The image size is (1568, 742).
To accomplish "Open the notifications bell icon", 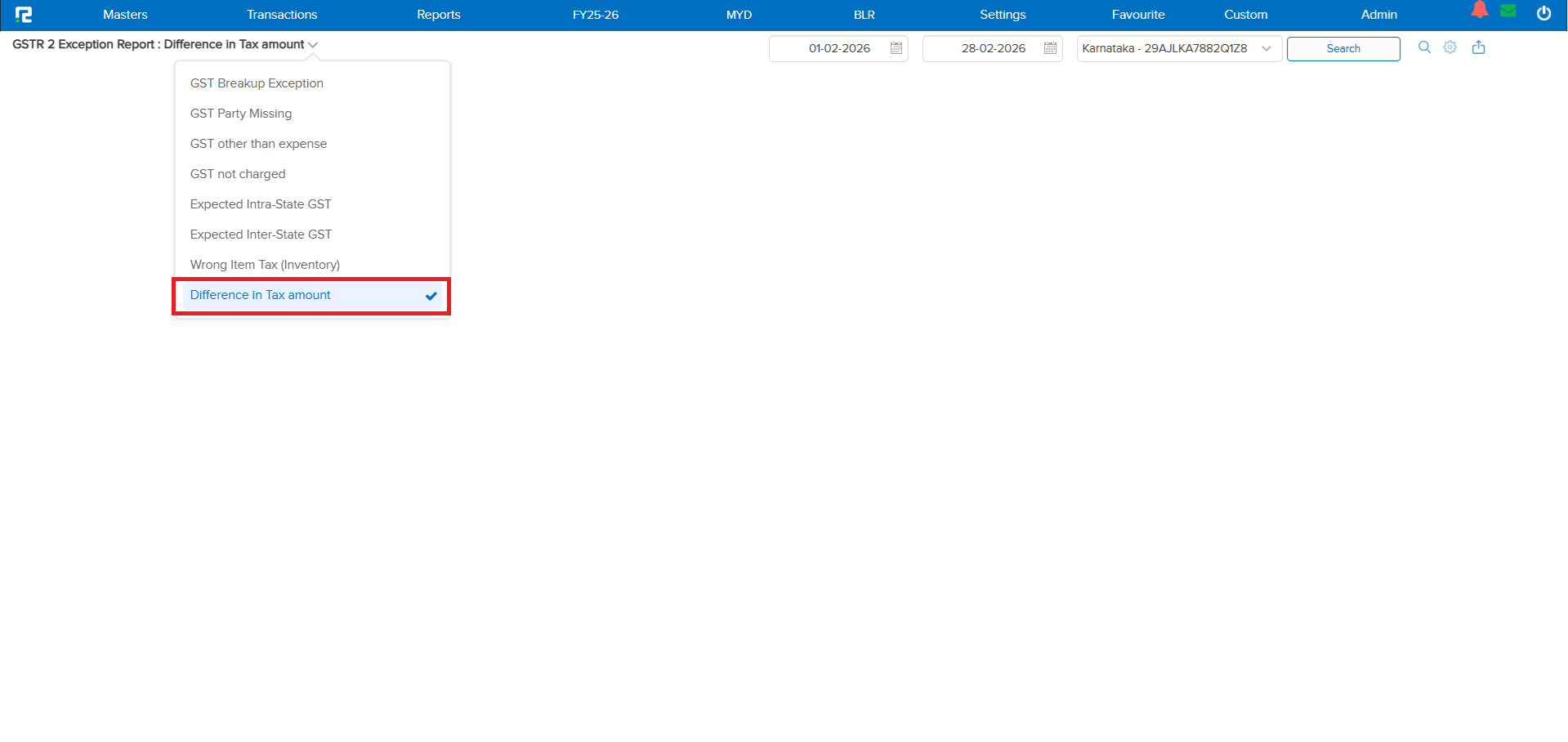I will pos(1480,11).
